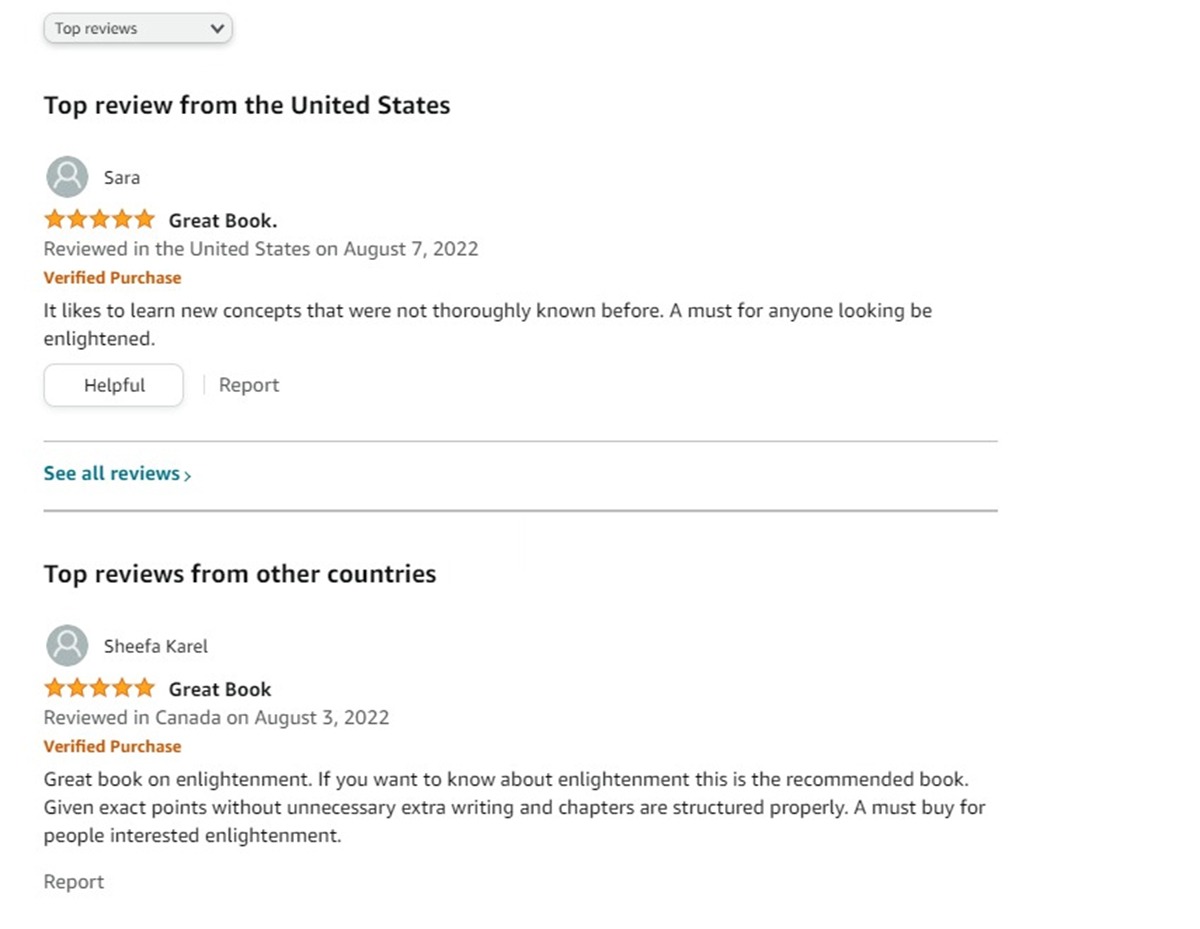Click Sheefa Karel's profile avatar icon
This screenshot has height=929, width=1200.
click(67, 646)
